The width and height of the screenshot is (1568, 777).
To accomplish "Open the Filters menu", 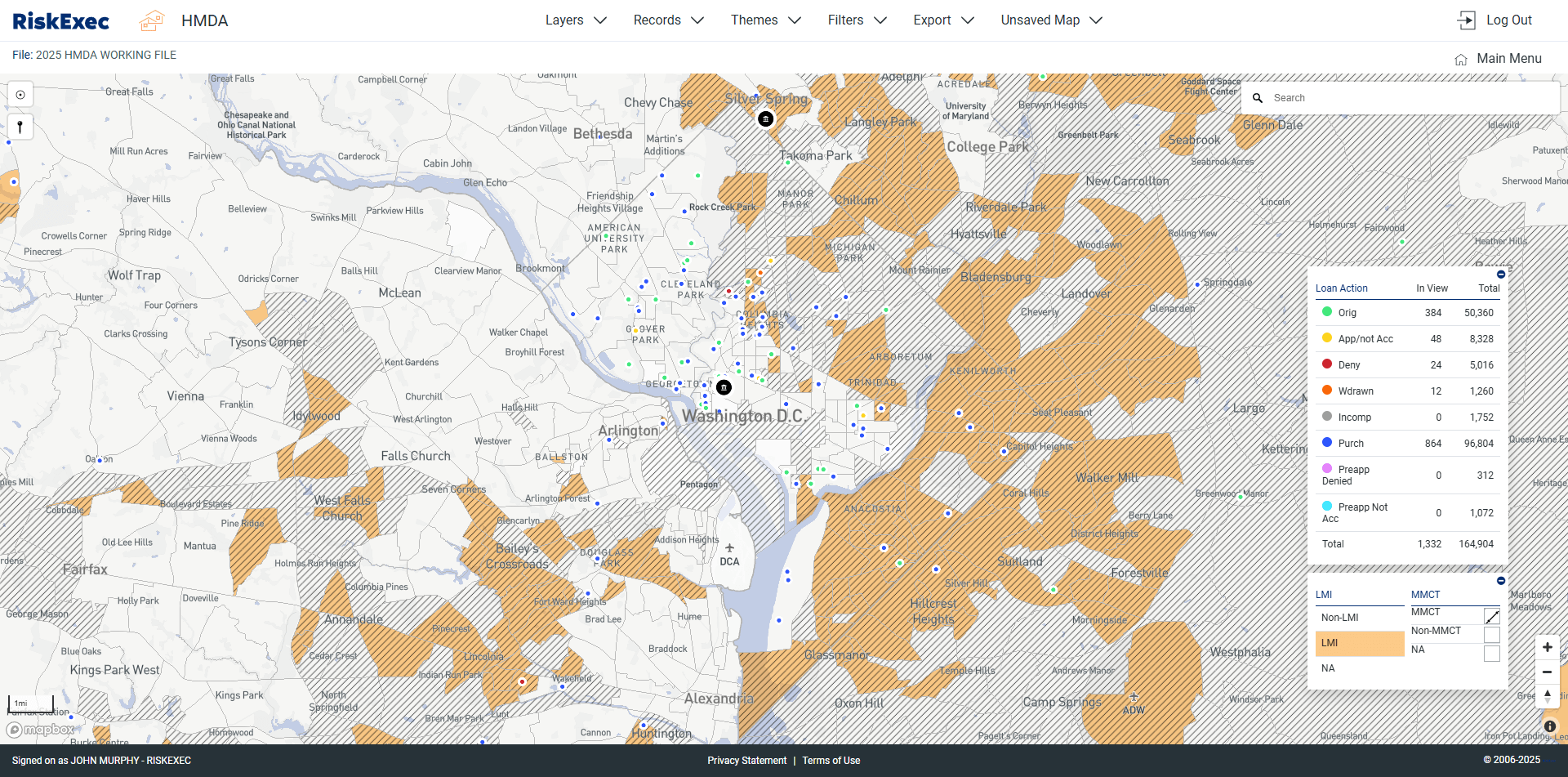I will coord(857,20).
